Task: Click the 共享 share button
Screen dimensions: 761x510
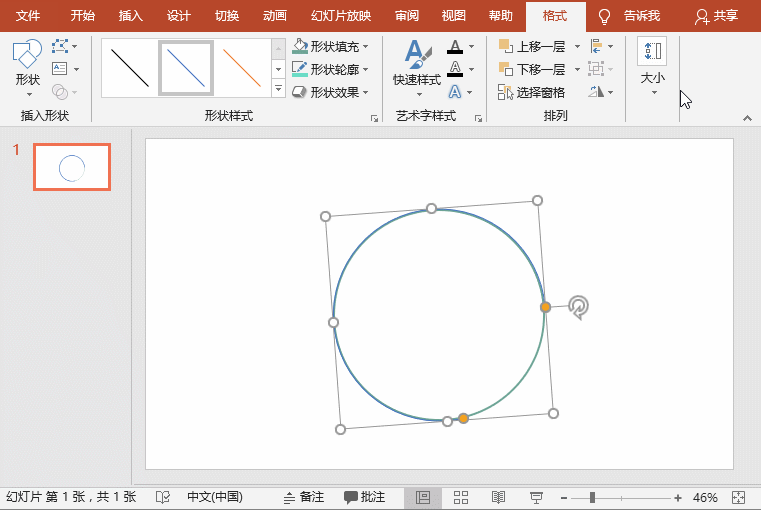Action: pos(716,16)
